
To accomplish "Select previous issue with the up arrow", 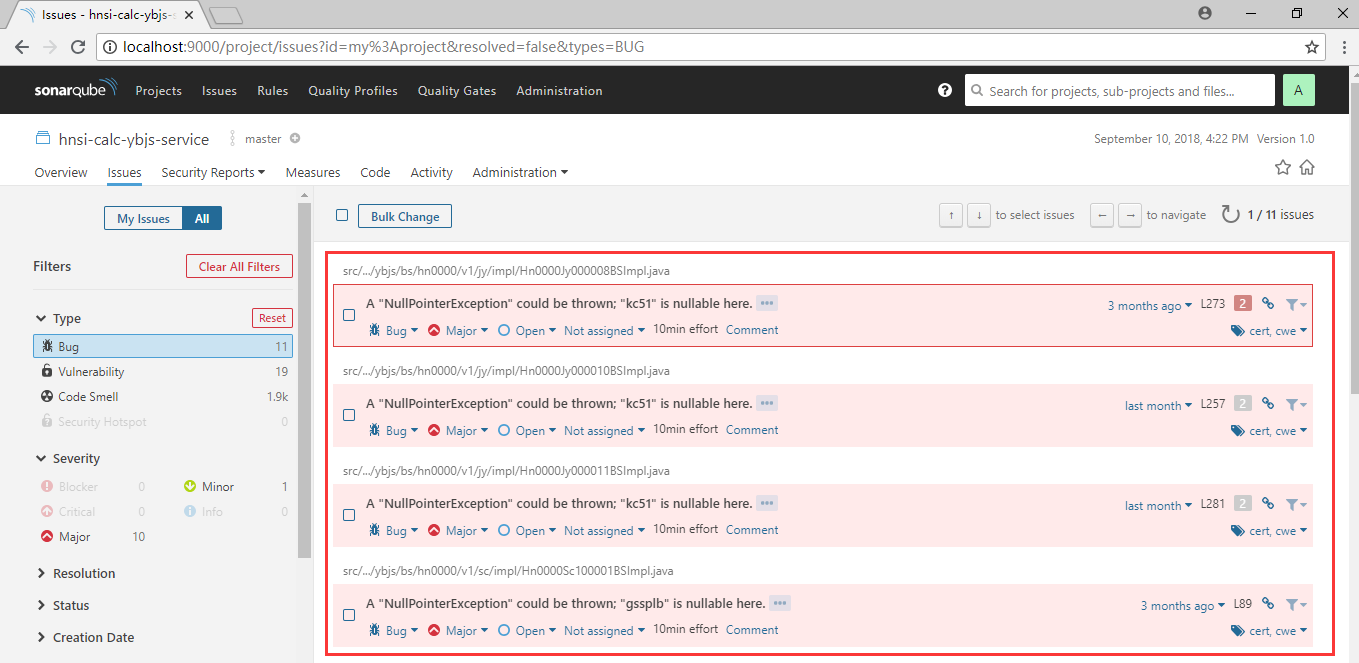I will click(x=951, y=215).
